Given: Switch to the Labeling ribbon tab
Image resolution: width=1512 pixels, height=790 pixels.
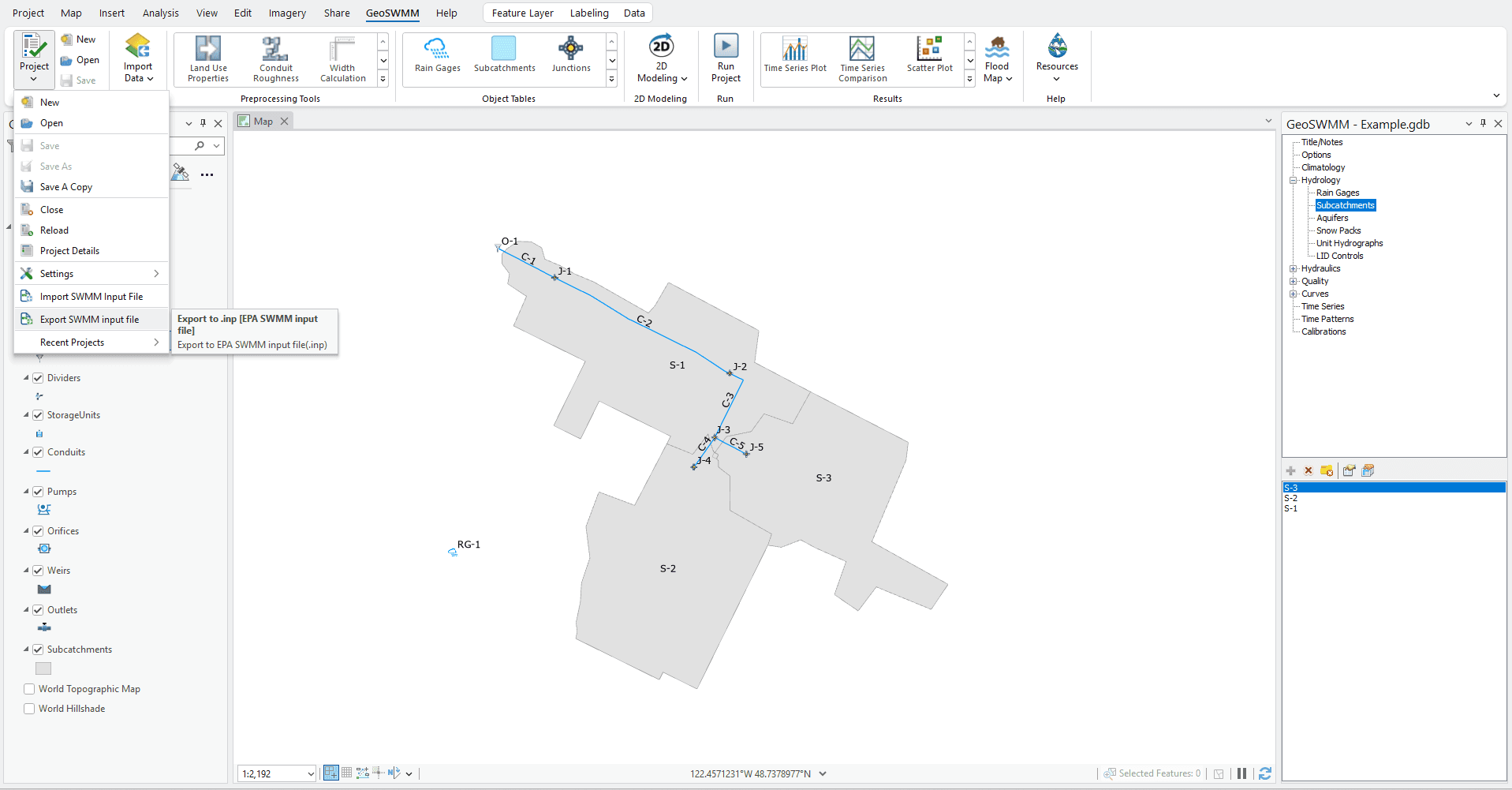Looking at the screenshot, I should [588, 13].
